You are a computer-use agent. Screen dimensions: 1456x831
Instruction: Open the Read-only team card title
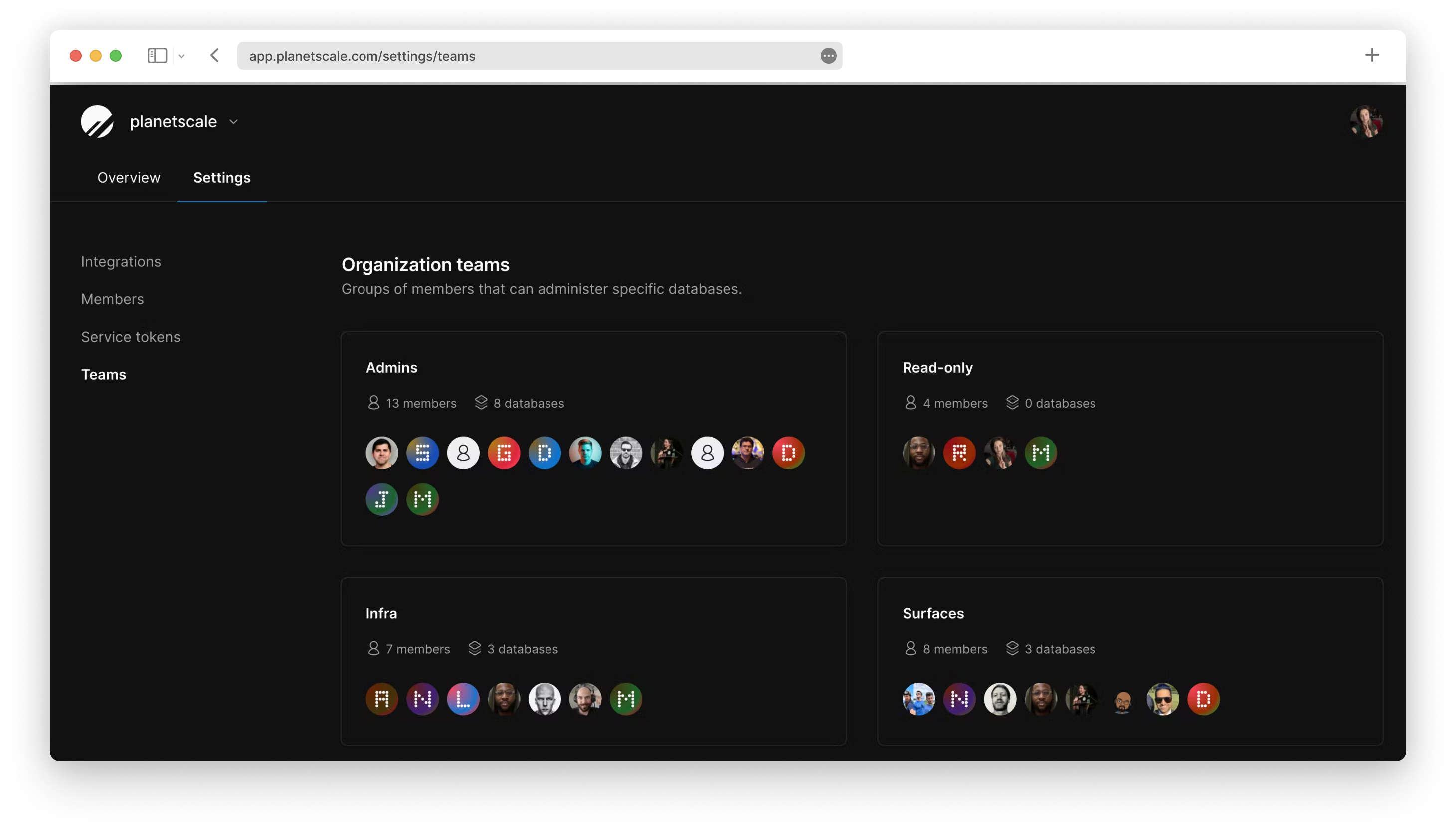point(937,368)
